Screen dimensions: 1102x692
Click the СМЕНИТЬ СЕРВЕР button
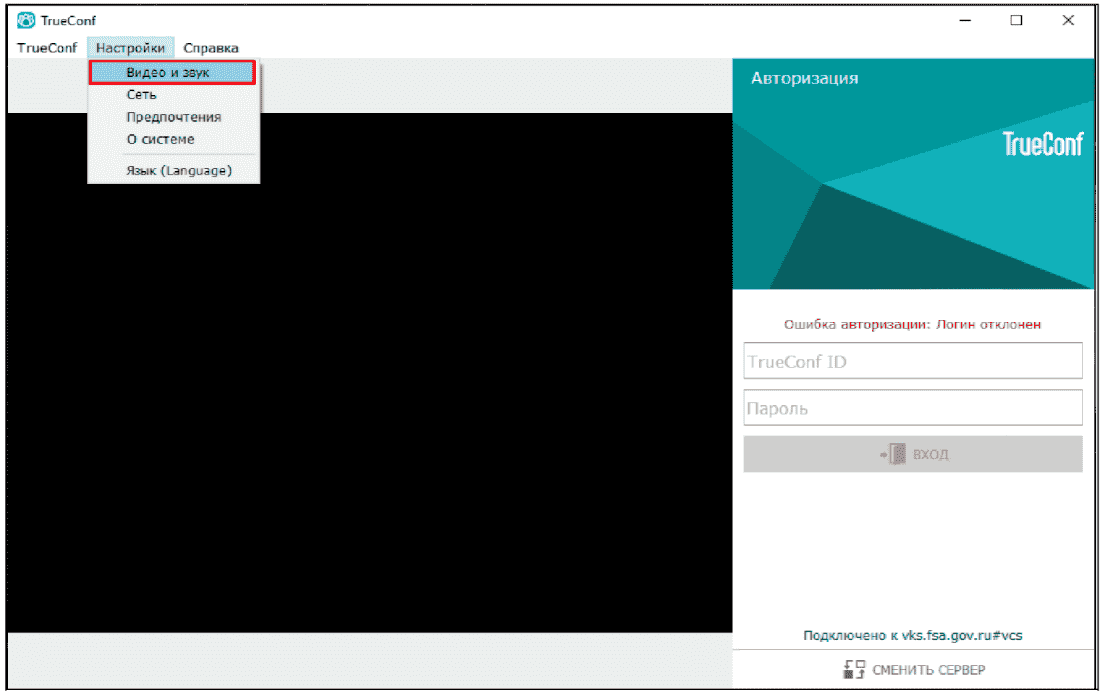[914, 670]
